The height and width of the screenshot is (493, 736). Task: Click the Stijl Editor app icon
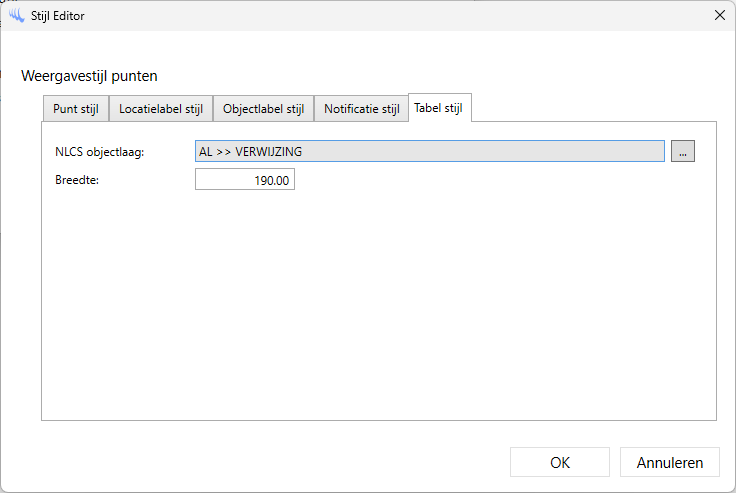pyautogui.click(x=16, y=15)
